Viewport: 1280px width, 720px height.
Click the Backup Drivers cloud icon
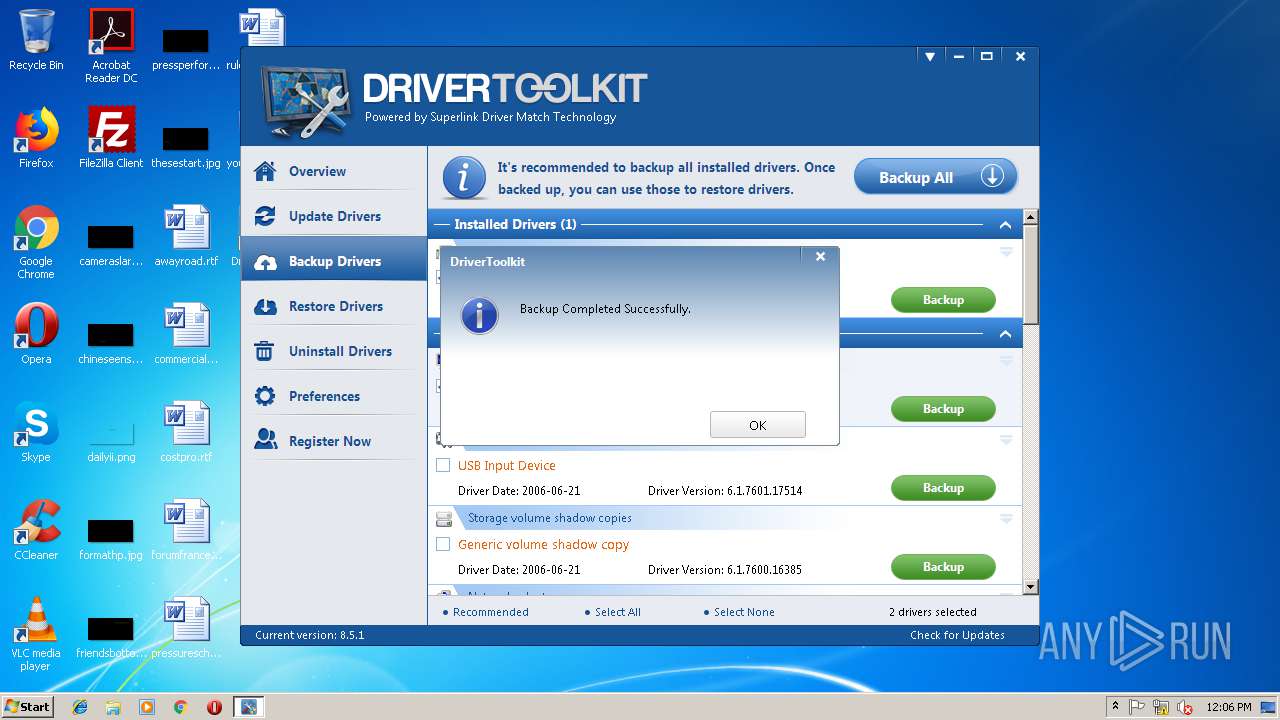coord(265,262)
